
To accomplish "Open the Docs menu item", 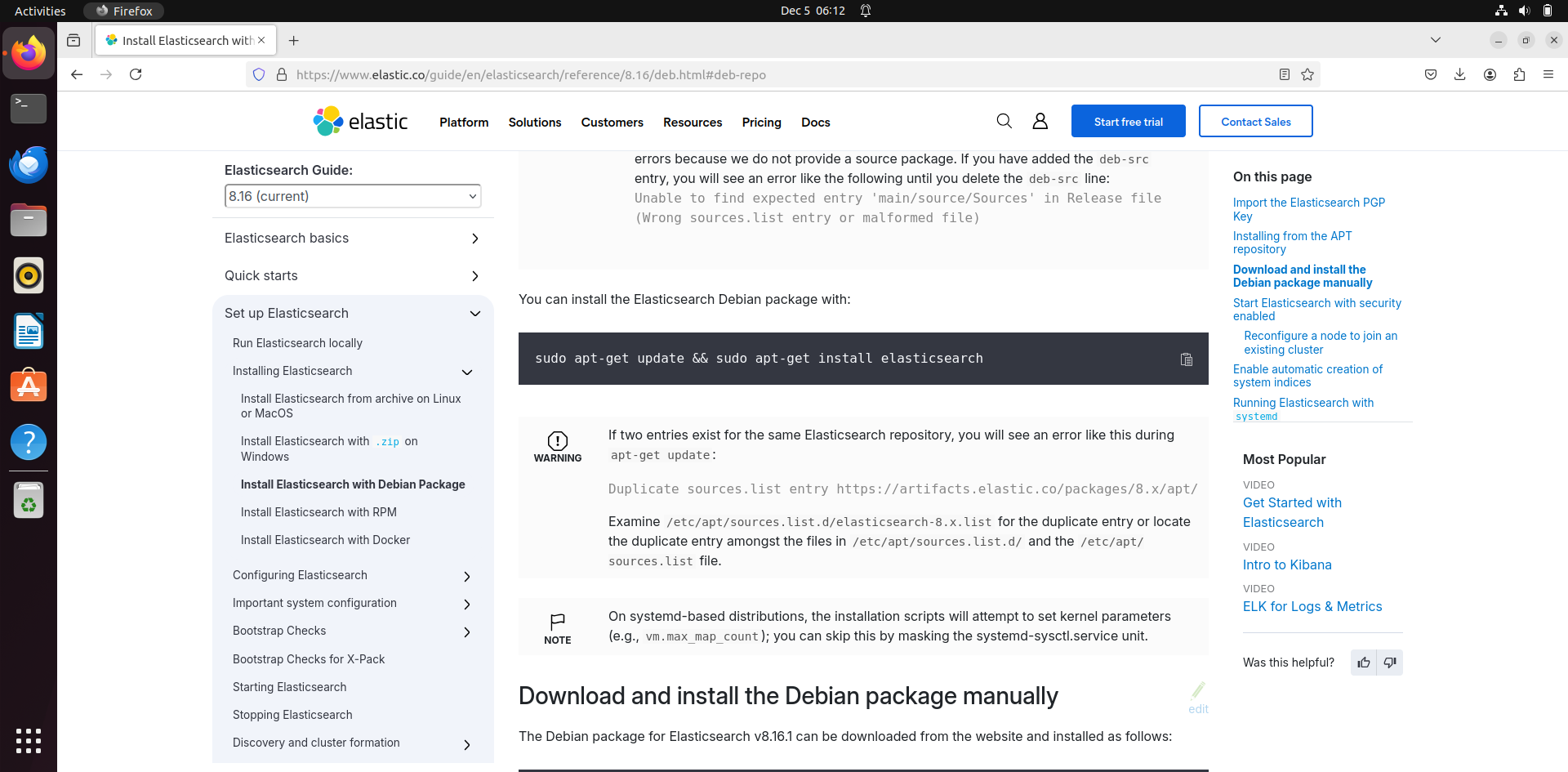I will tap(816, 122).
